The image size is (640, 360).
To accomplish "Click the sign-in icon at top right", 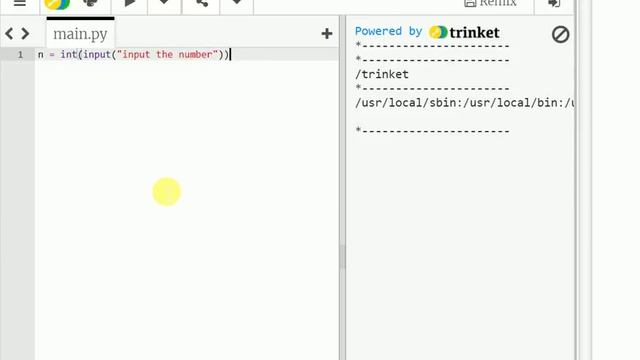I will pyautogui.click(x=554, y=3).
